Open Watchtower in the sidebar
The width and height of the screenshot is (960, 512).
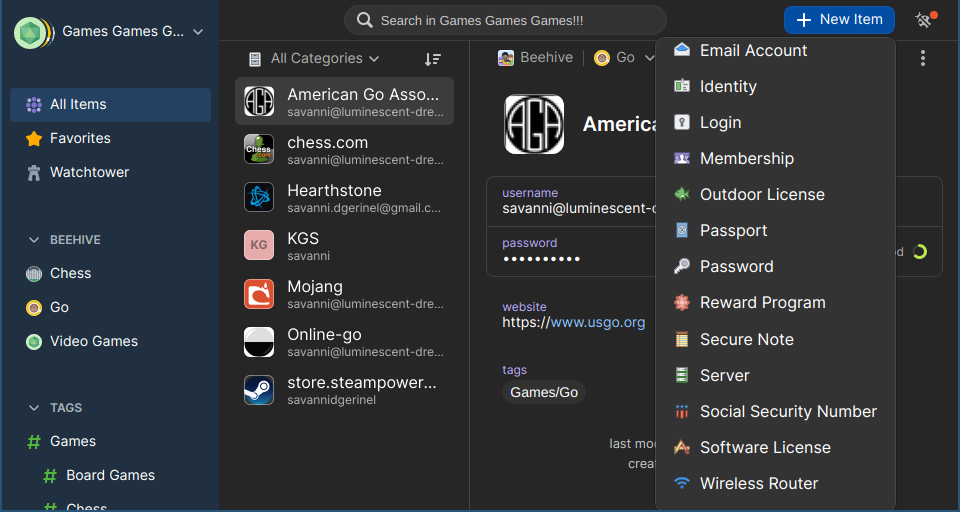(110, 173)
